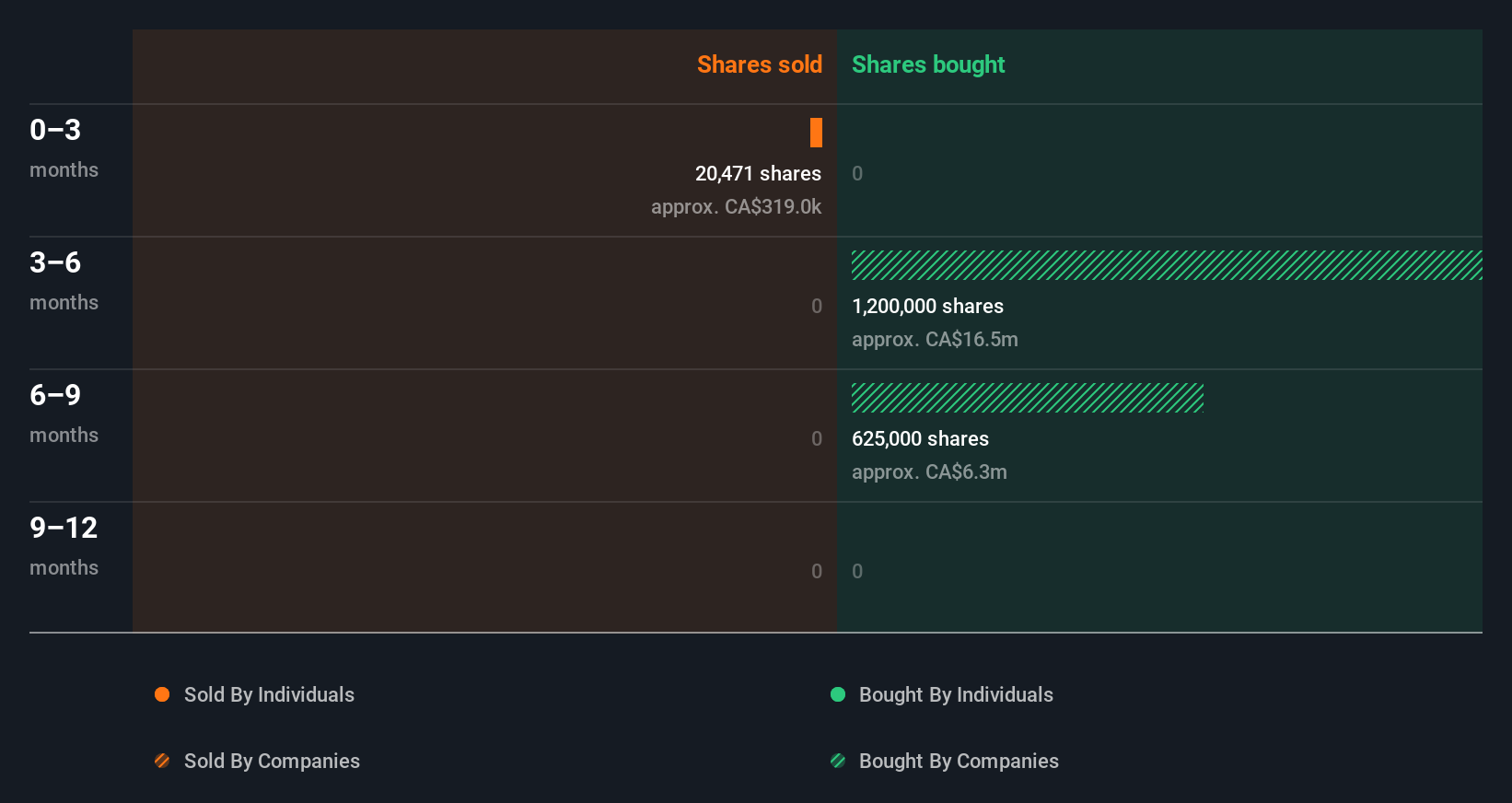Toggle the Sold By Companies legend label
1512x803 pixels.
(272, 761)
